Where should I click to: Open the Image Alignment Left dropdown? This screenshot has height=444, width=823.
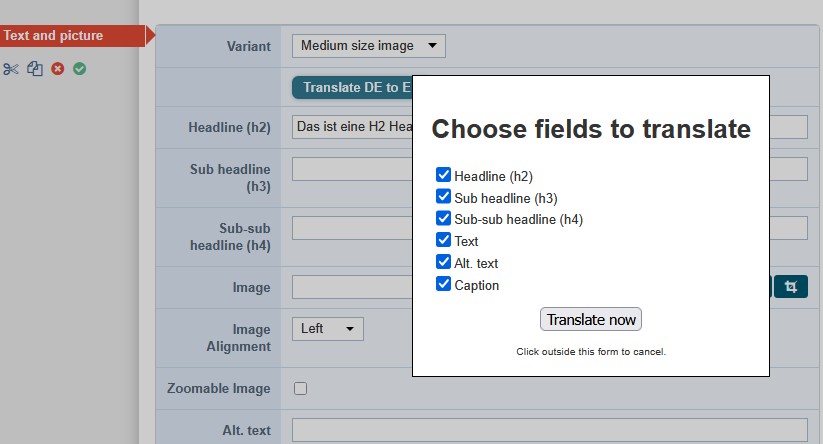click(328, 329)
